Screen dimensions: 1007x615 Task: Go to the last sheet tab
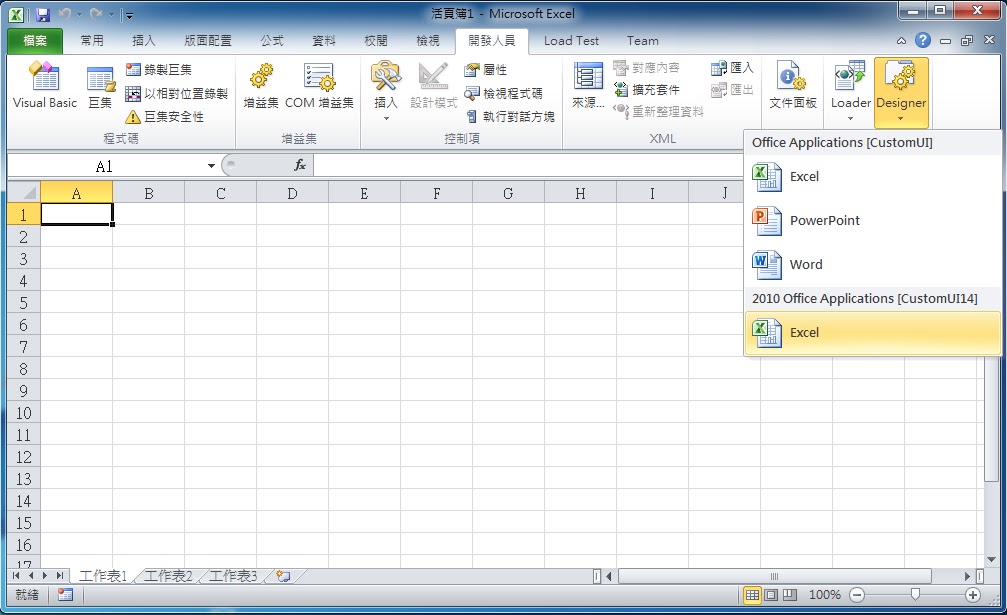pos(60,576)
